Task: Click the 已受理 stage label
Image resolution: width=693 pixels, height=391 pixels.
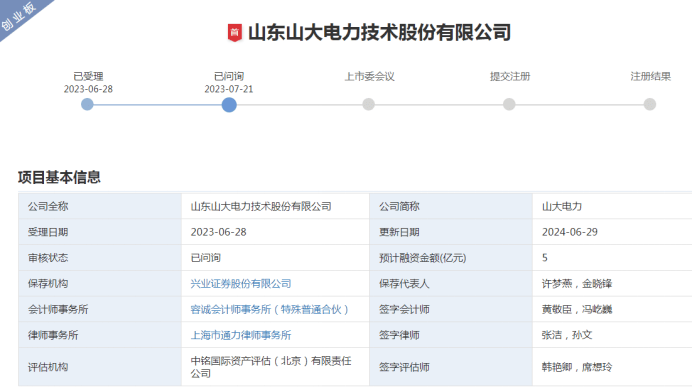Action: (88, 76)
